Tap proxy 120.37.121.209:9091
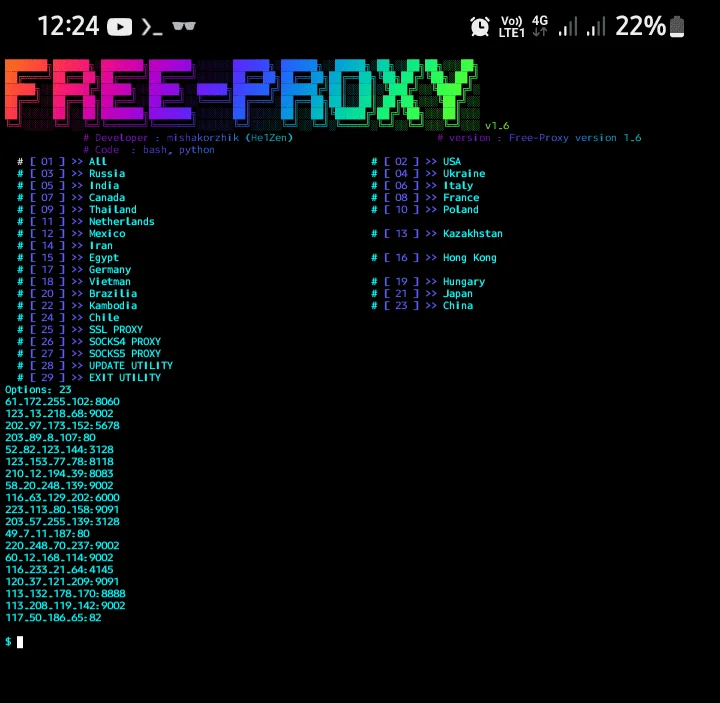720x703 pixels. click(x=62, y=581)
